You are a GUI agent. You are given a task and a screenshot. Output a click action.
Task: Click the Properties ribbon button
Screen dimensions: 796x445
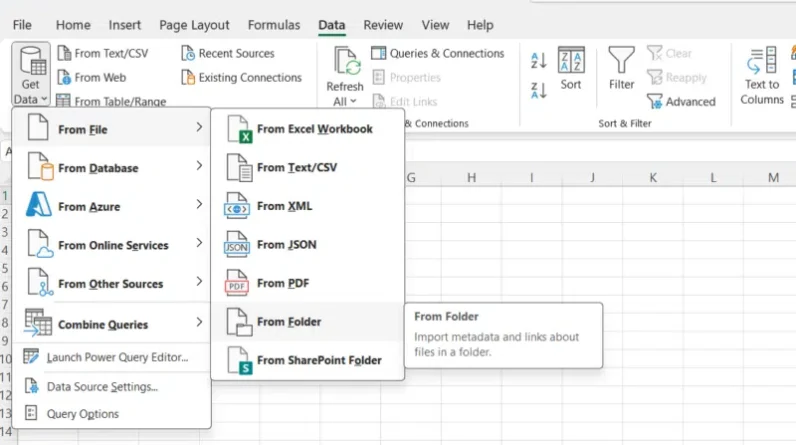(406, 77)
